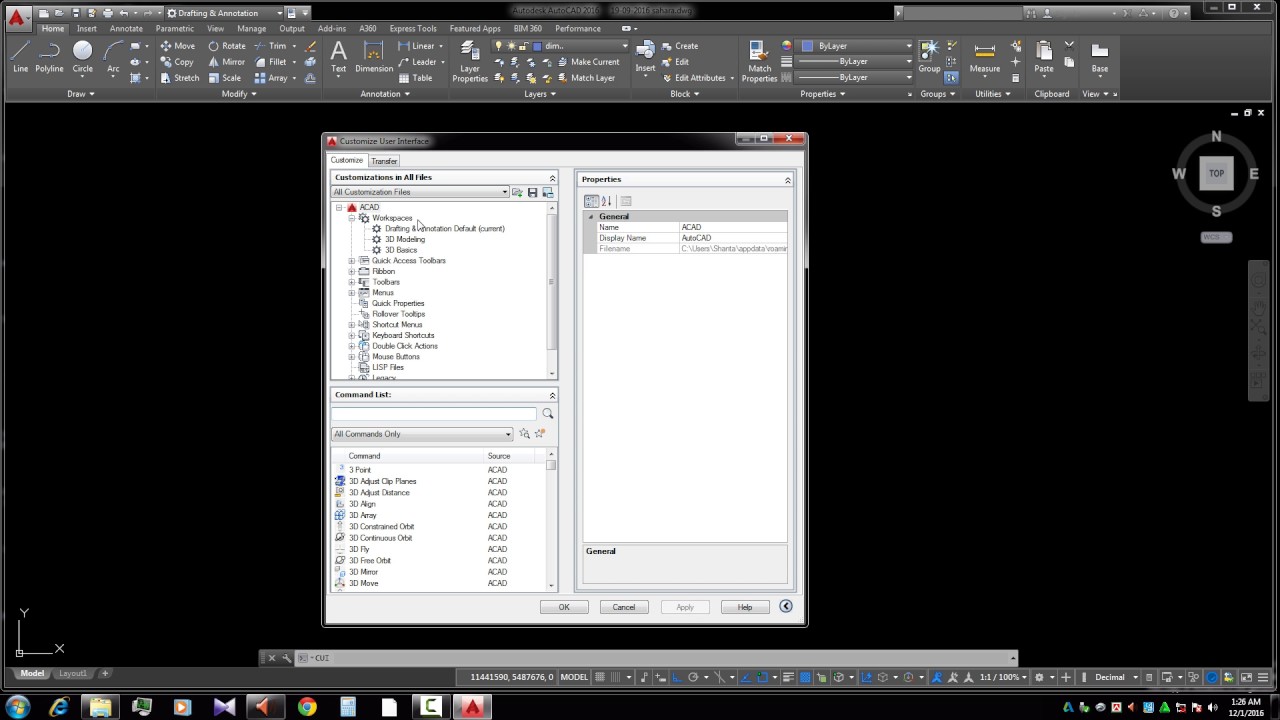The width and height of the screenshot is (1280, 720).
Task: Select the Dimension tool
Action: point(374,57)
